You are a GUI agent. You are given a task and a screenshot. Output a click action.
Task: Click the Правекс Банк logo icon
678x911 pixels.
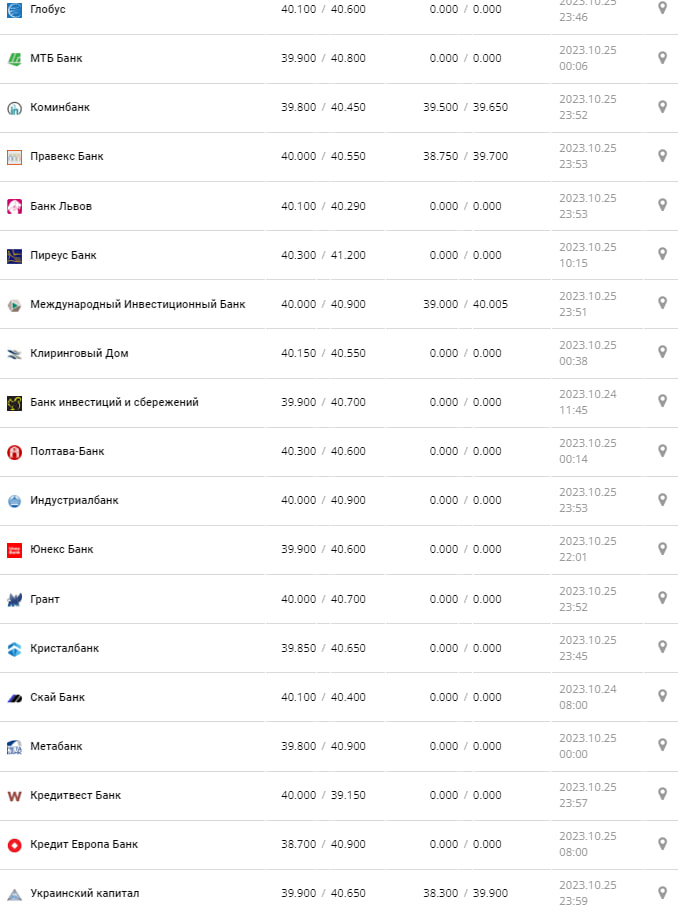click(14, 157)
